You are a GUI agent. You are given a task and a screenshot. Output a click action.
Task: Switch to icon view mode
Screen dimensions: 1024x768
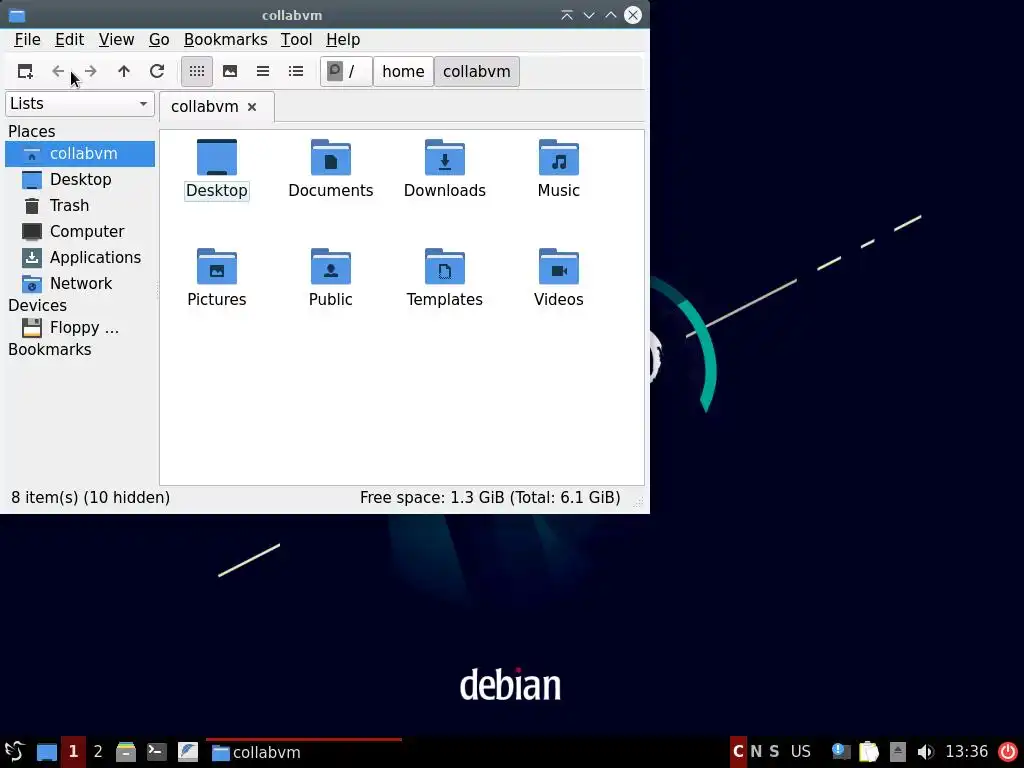197,71
